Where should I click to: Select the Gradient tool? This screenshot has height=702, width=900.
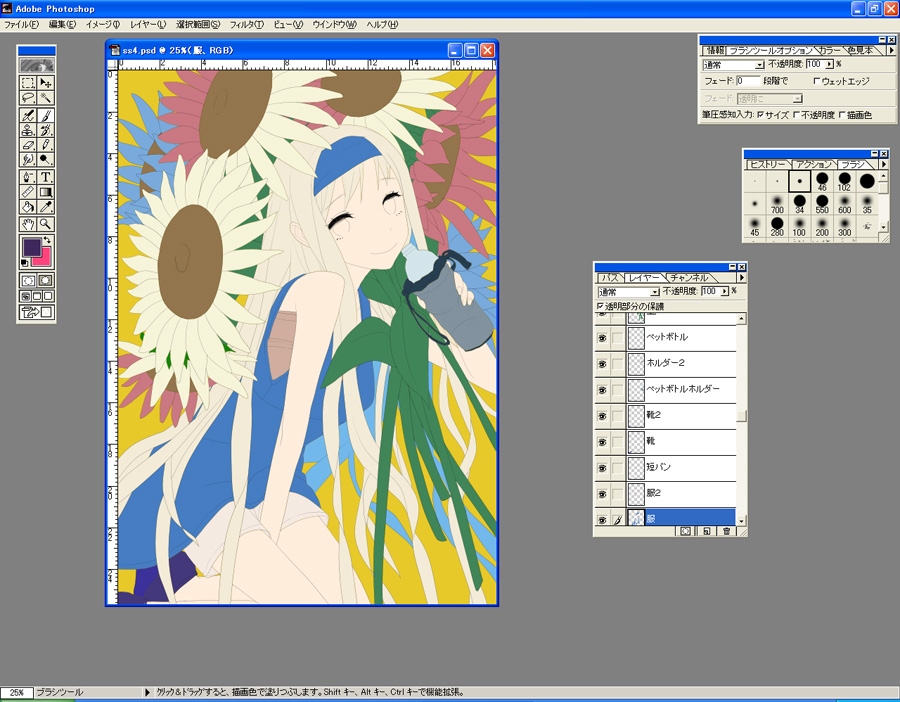point(45,192)
